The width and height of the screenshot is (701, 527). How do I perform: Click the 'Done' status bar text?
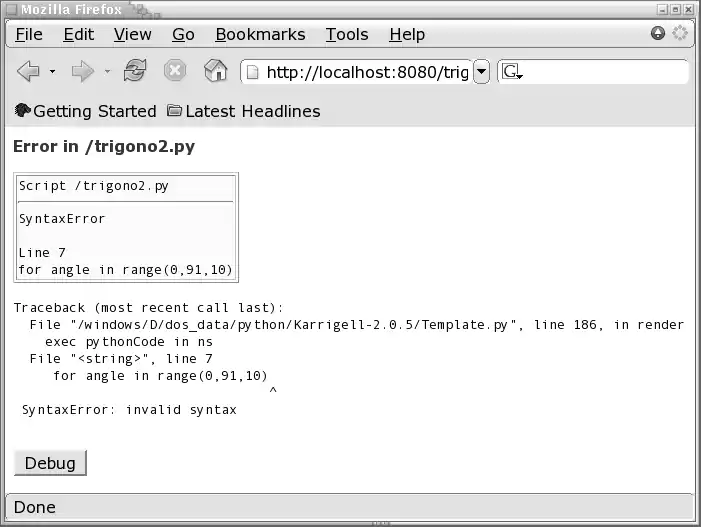coord(35,507)
